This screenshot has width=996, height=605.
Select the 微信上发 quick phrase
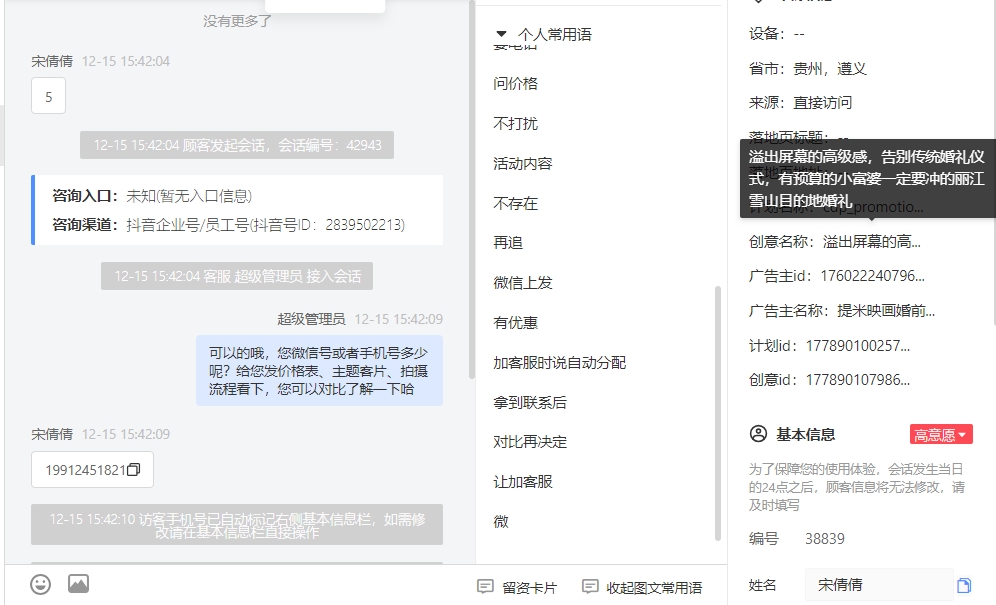(x=523, y=283)
